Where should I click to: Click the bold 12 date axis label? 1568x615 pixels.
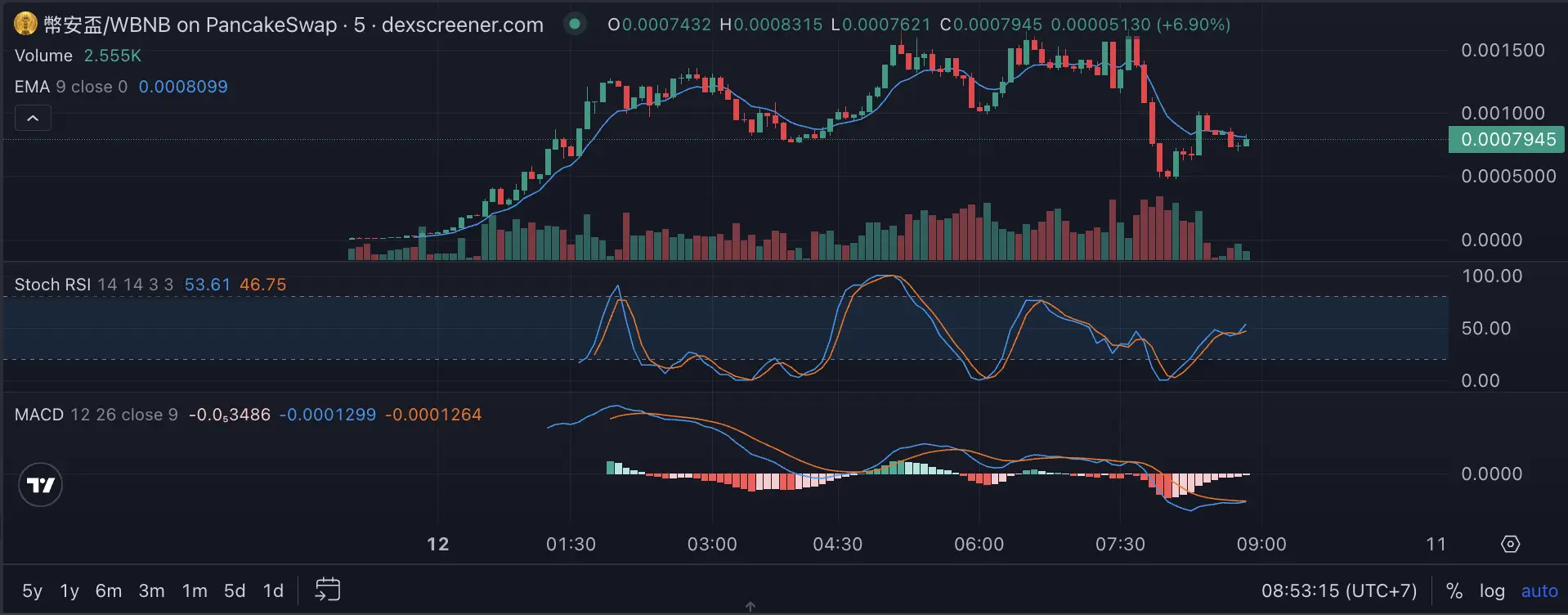click(x=438, y=544)
